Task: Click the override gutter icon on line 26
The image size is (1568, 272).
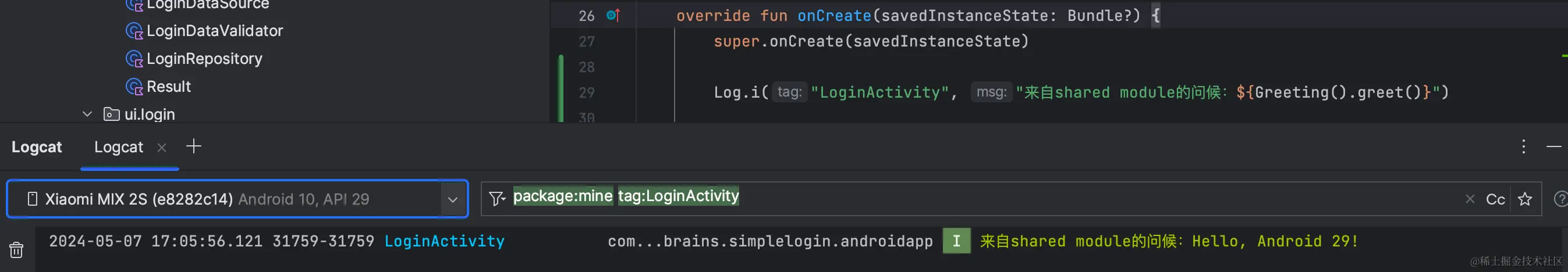Action: click(x=613, y=15)
